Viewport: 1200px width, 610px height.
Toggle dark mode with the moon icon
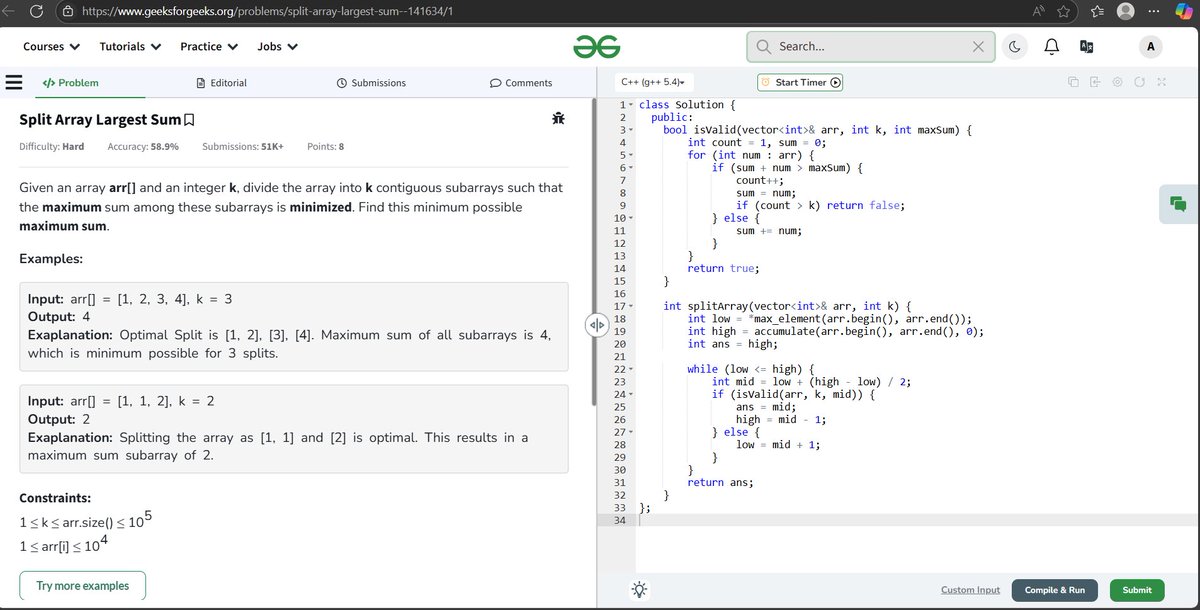click(1015, 47)
